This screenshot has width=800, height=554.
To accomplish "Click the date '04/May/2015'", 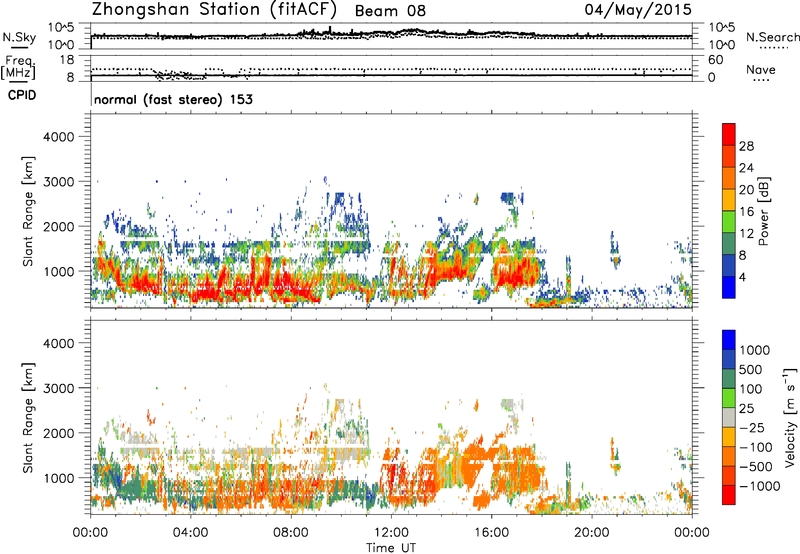I will coord(638,9).
